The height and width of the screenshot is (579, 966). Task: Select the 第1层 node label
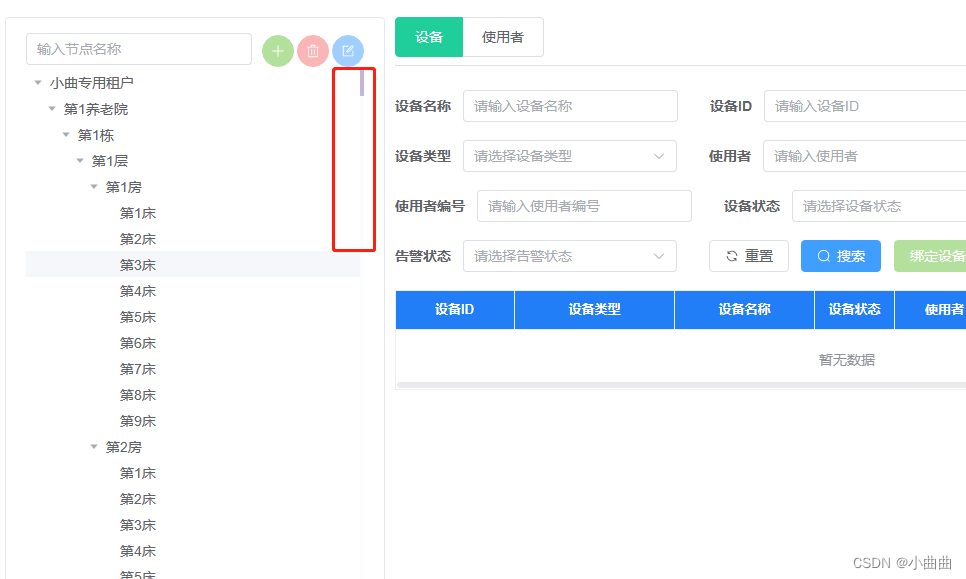pos(110,161)
